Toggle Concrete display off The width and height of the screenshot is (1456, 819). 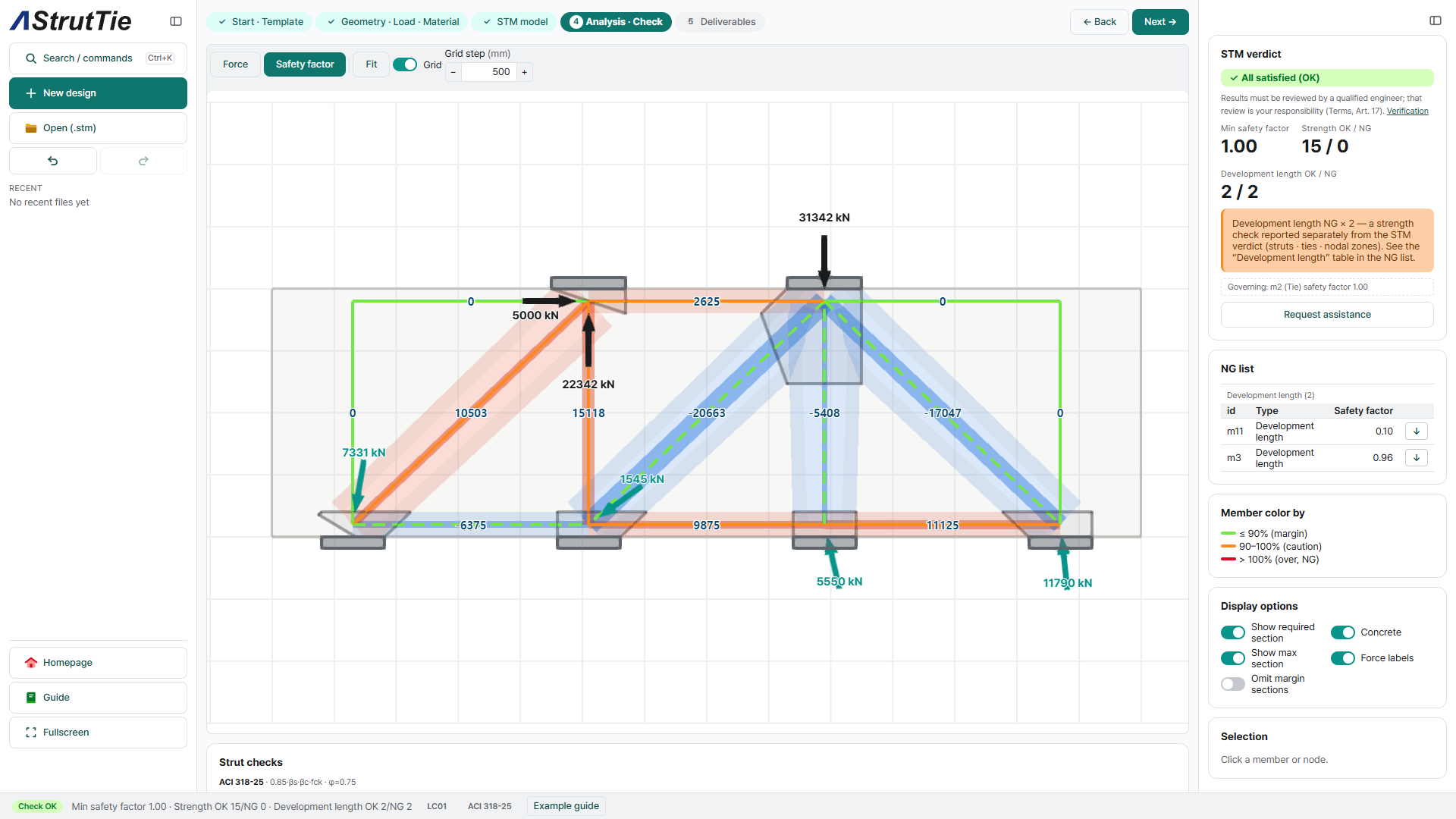point(1343,632)
